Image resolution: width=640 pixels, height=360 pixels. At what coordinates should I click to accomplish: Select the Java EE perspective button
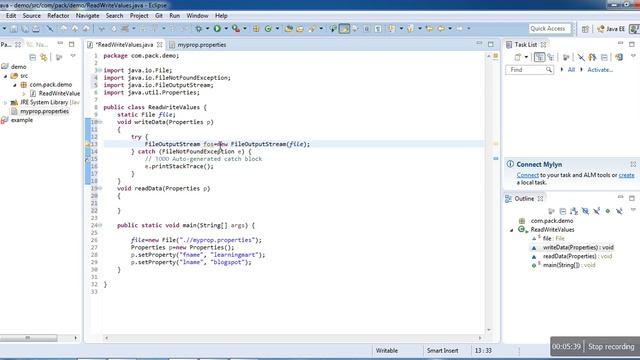(611, 29)
